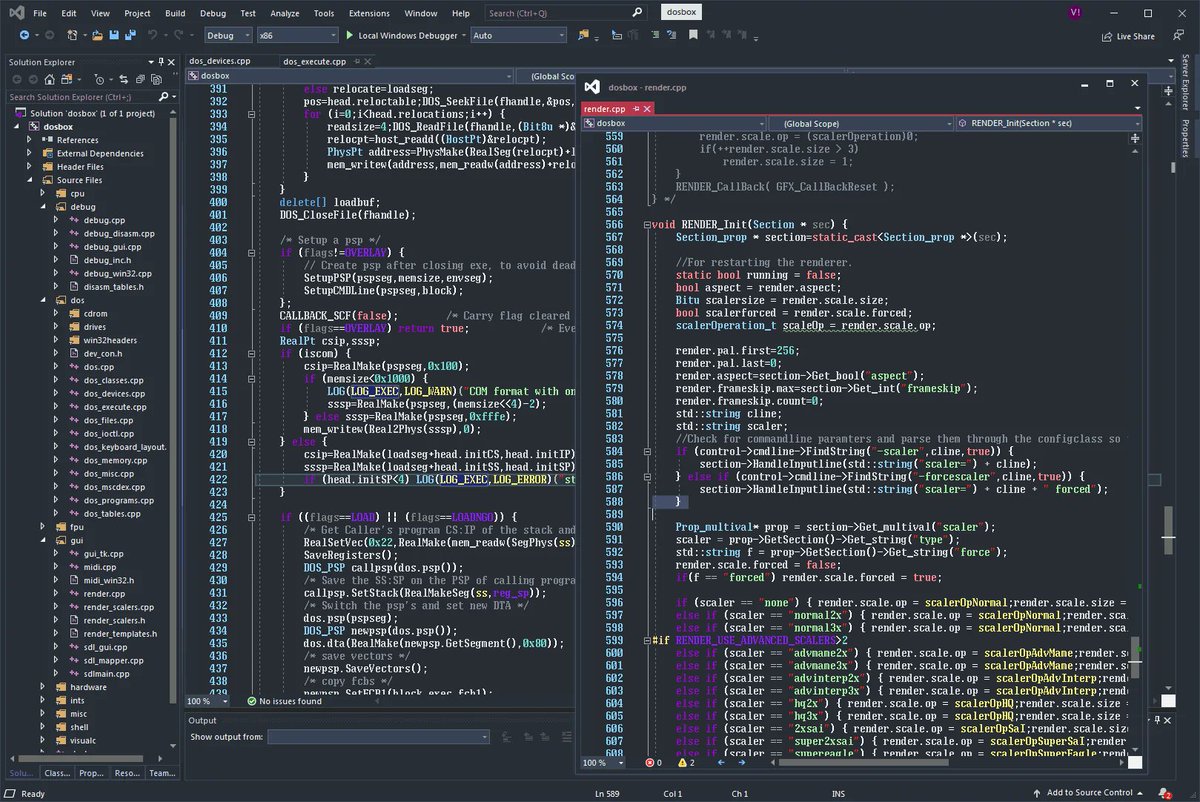This screenshot has height=802, width=1200.
Task: Click the Sync with Active Document icon
Action: 123,79
